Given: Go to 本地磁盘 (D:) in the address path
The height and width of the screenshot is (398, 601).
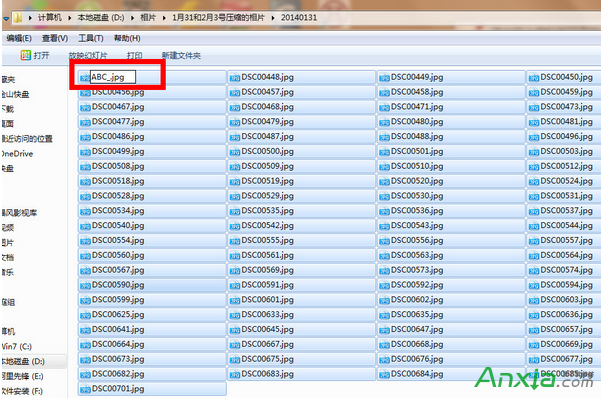Looking at the screenshot, I should (x=101, y=18).
